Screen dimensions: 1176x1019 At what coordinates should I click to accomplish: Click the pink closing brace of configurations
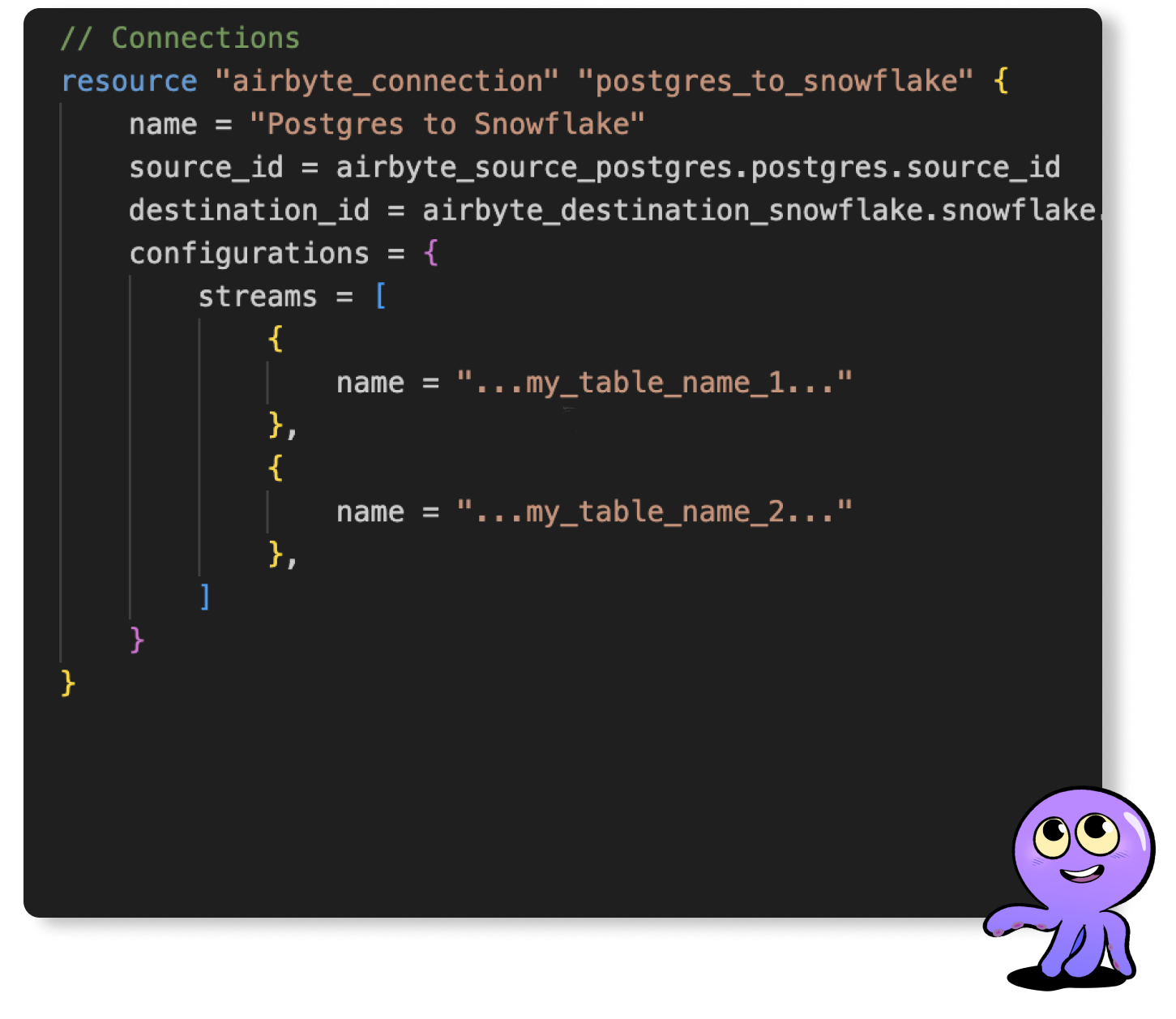coord(137,640)
